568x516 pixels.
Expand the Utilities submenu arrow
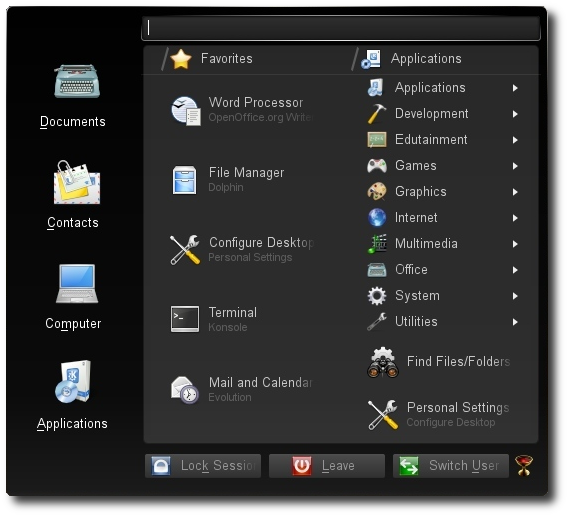(x=515, y=322)
